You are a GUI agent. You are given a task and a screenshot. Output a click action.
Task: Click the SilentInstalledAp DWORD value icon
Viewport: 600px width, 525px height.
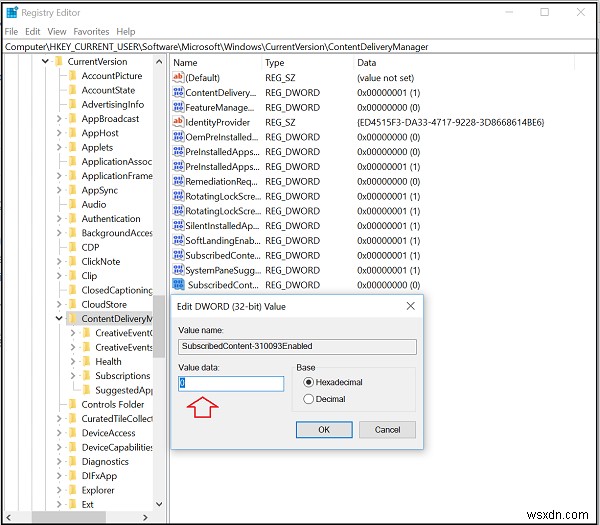point(178,225)
